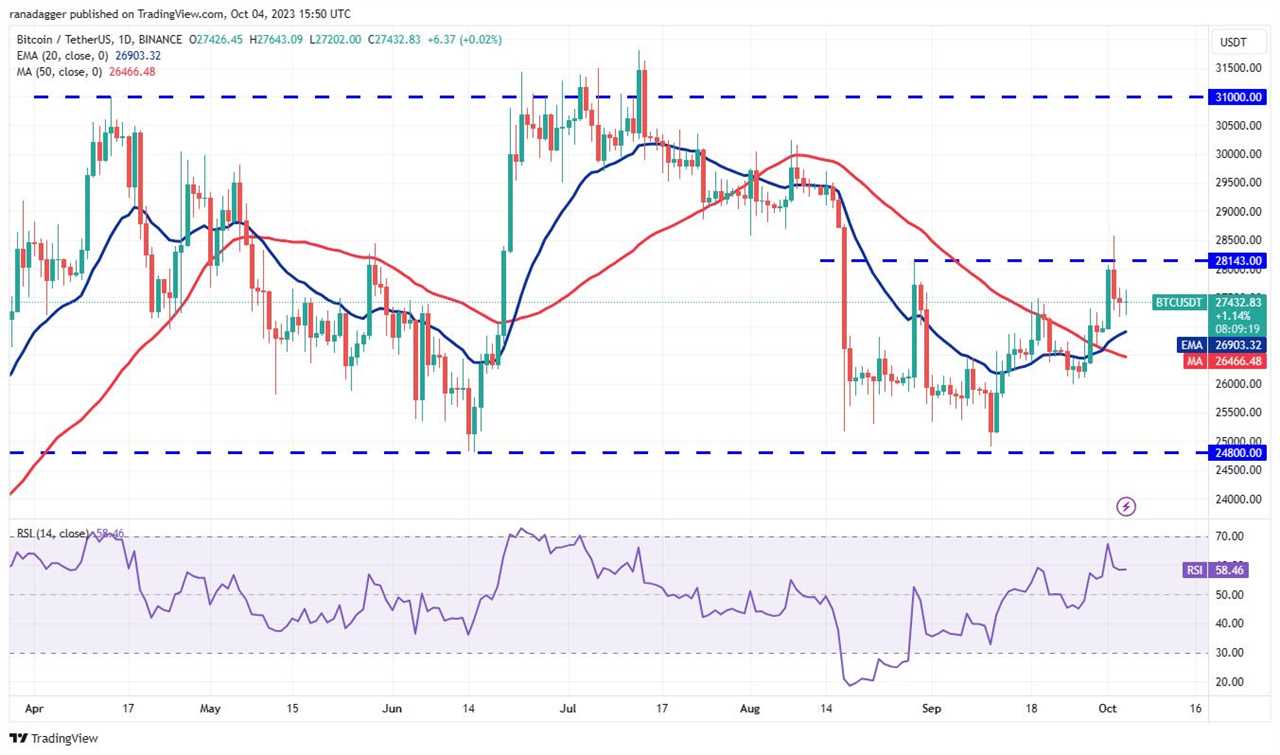The height and width of the screenshot is (755, 1280).
Task: Click the 26000.00 price axis tick
Action: click(x=1238, y=384)
